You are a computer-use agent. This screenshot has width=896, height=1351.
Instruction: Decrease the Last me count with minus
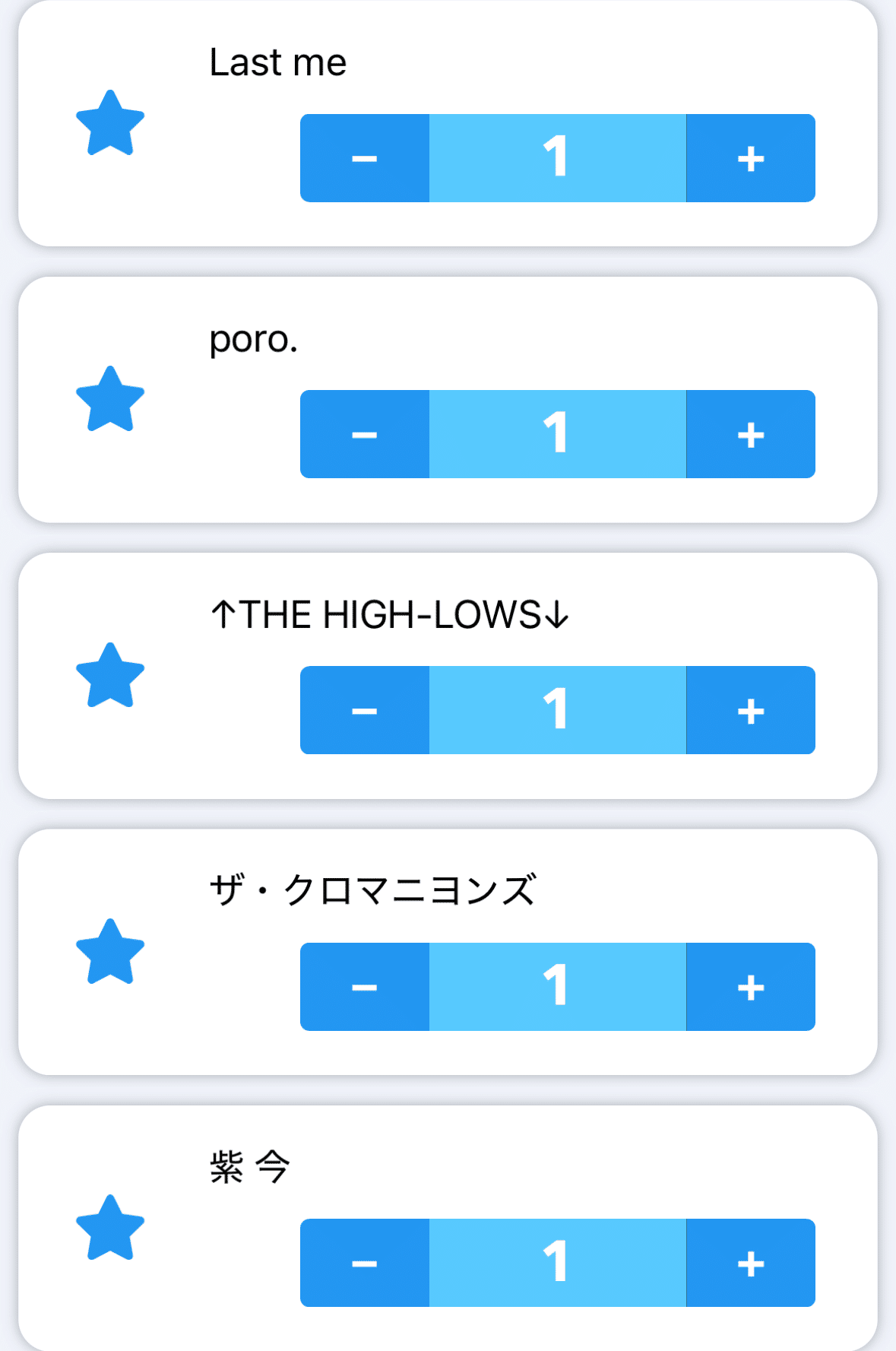point(365,158)
